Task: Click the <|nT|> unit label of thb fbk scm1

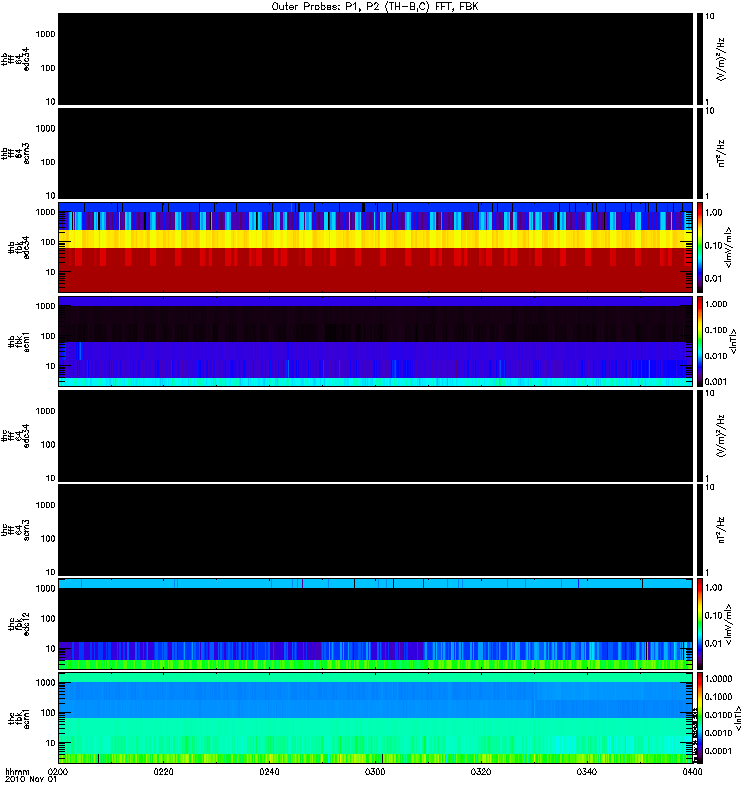Action: pos(734,342)
